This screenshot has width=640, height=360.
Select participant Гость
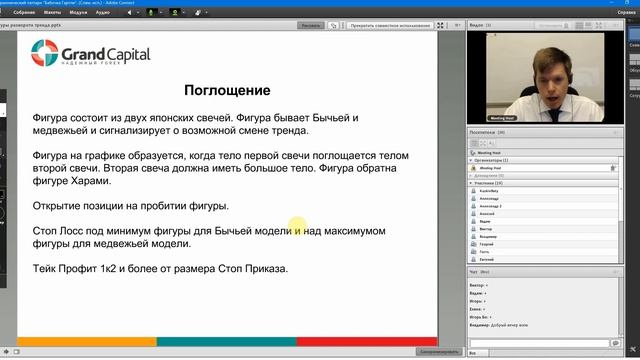tap(543, 252)
